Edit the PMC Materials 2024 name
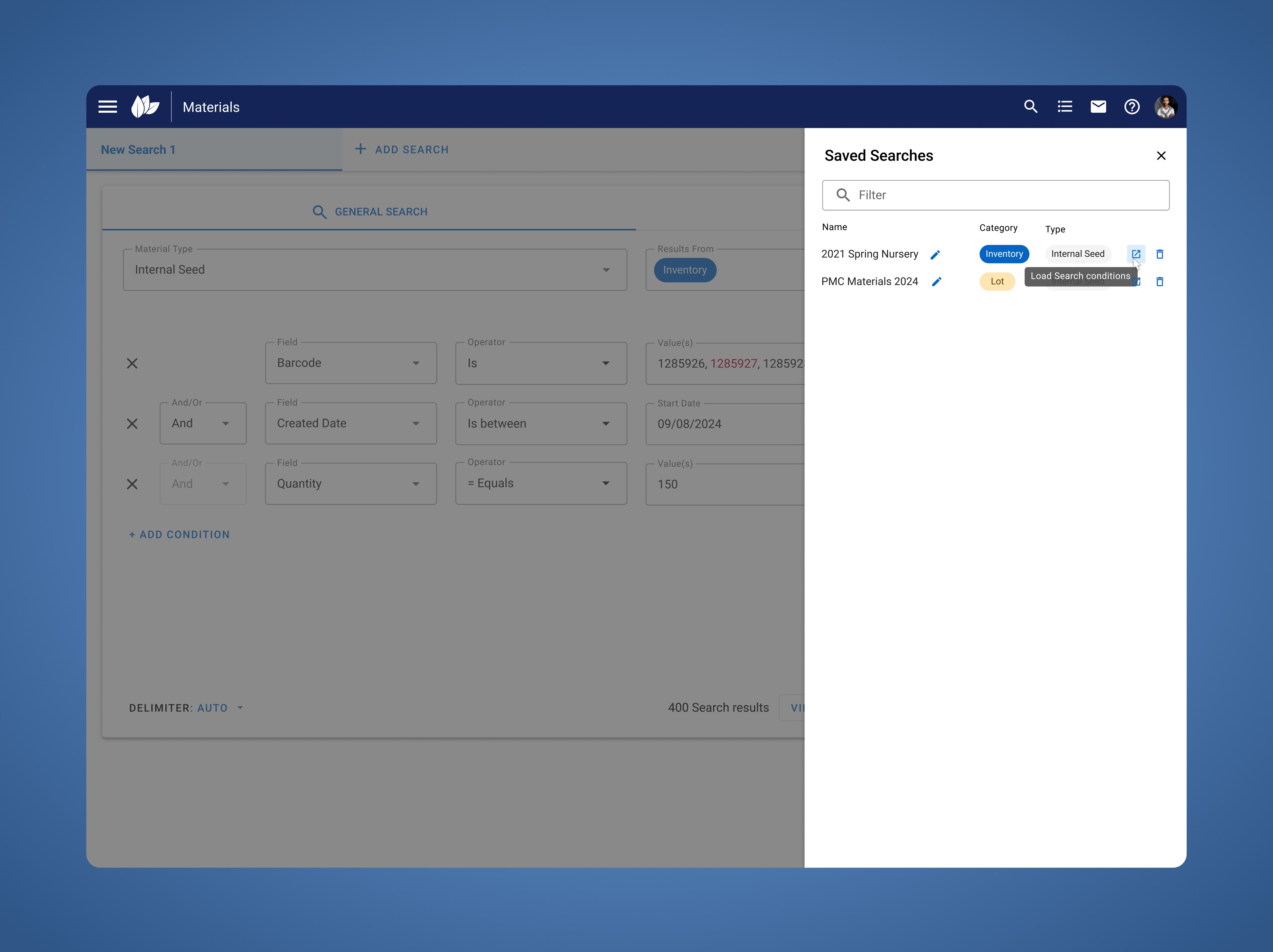Image resolution: width=1273 pixels, height=952 pixels. tap(936, 281)
